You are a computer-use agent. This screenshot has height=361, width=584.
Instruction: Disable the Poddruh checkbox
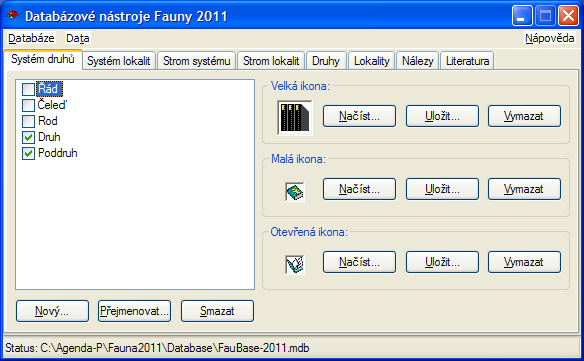click(28, 153)
